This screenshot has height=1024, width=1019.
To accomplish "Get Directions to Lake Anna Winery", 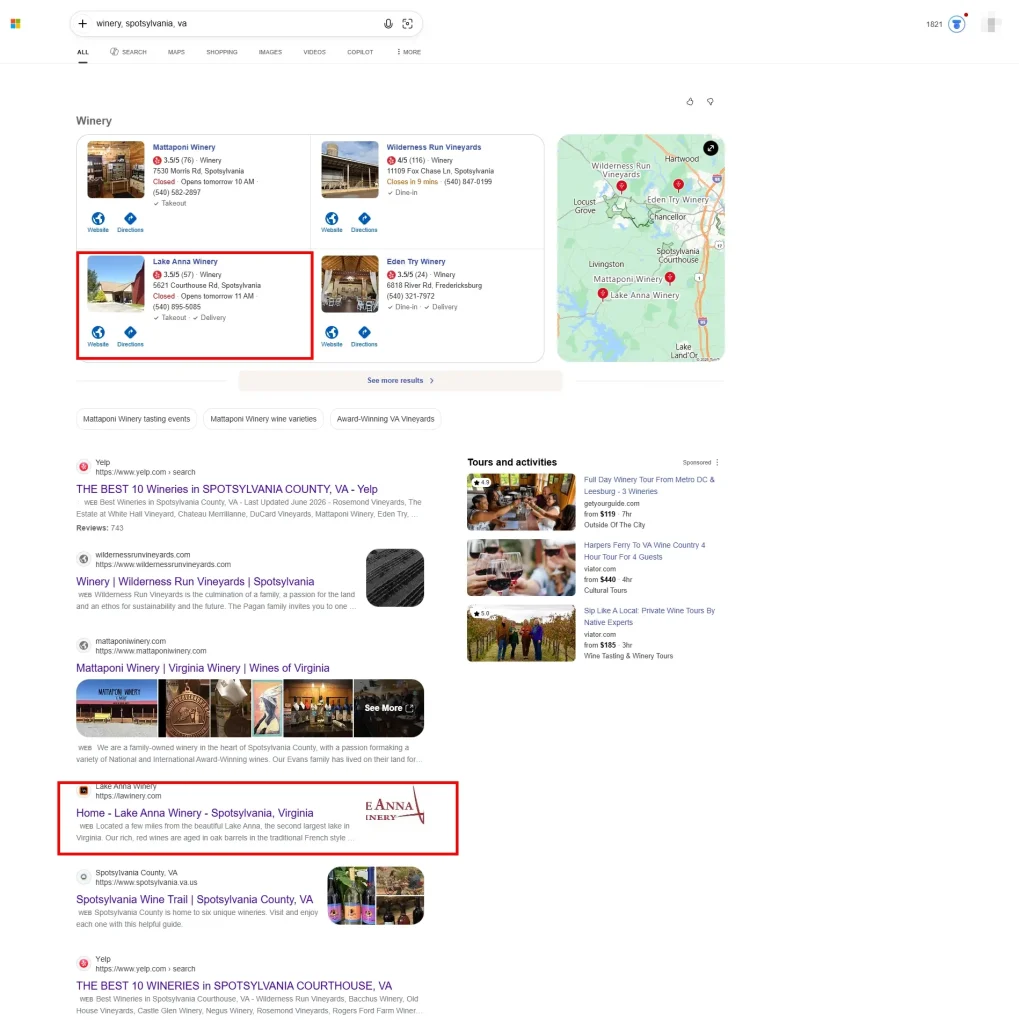I will pyautogui.click(x=130, y=336).
